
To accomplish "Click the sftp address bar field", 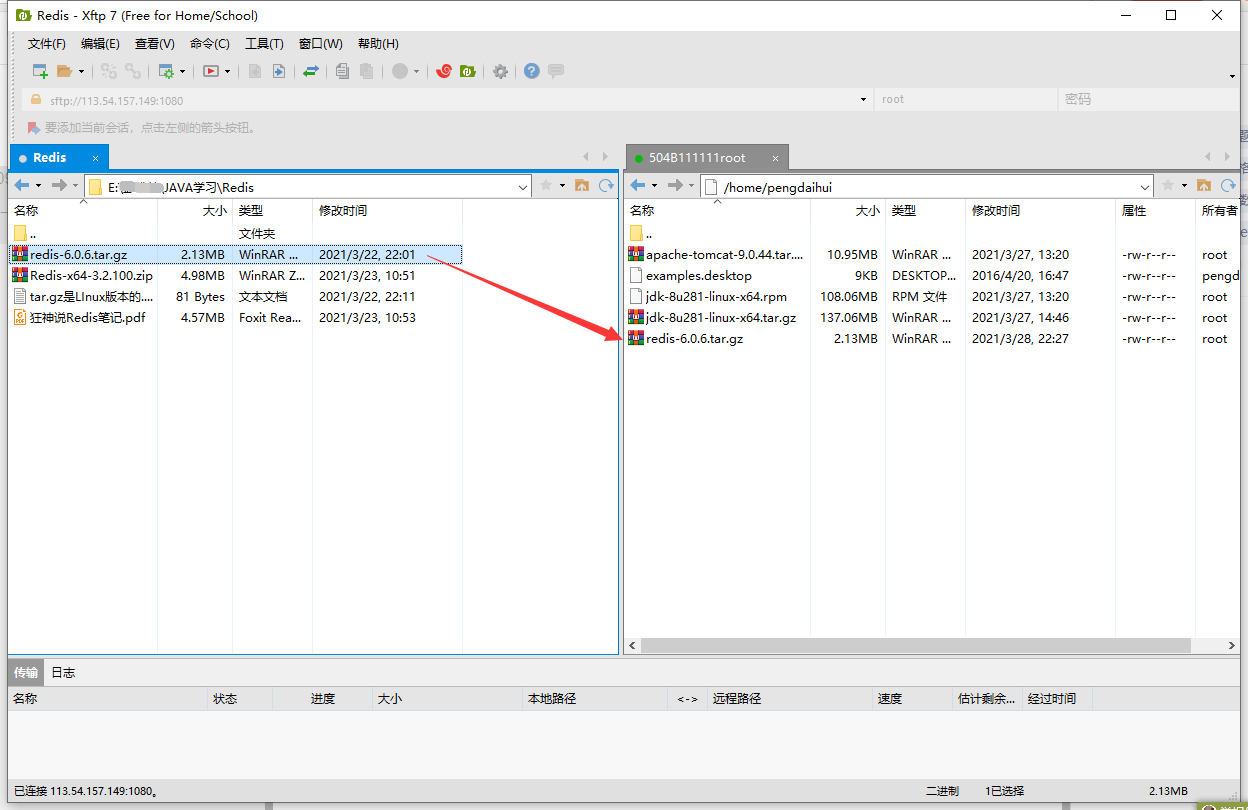I will tap(447, 100).
